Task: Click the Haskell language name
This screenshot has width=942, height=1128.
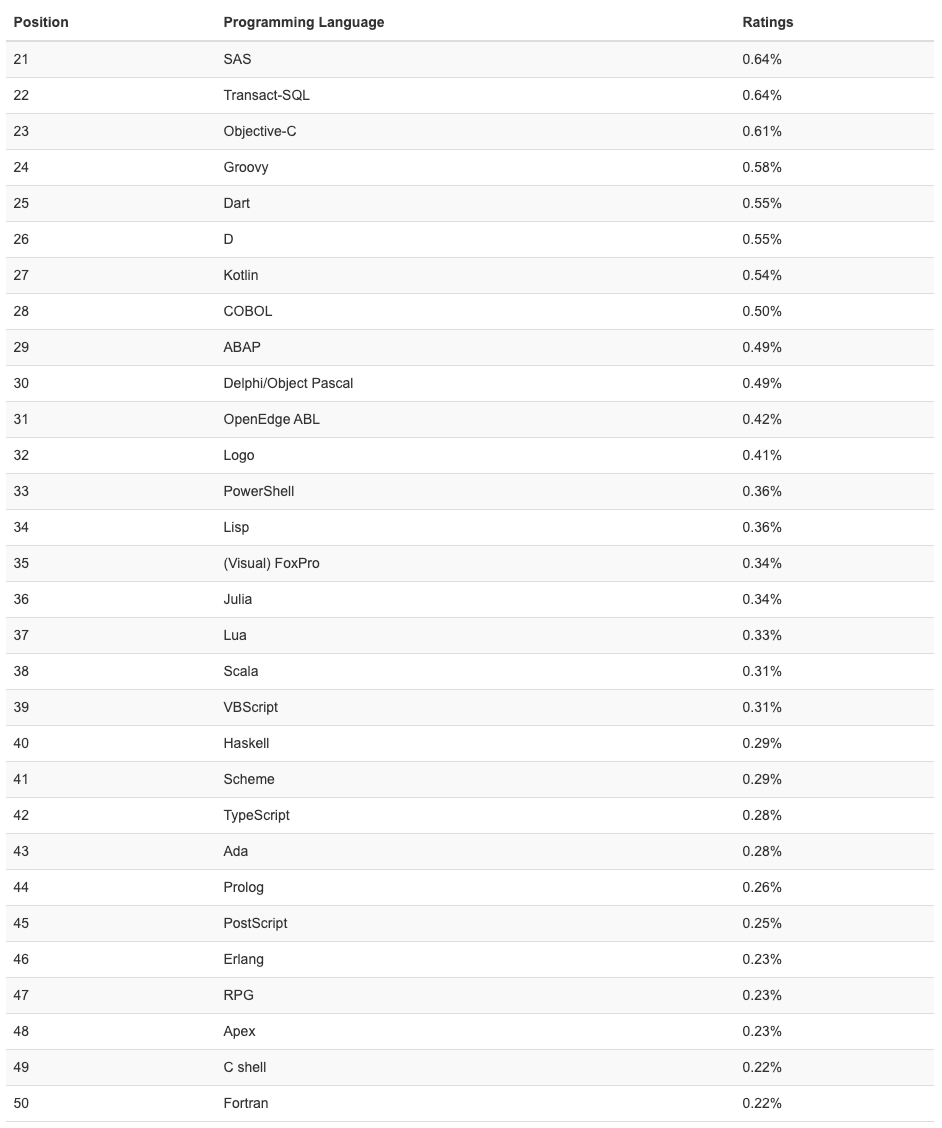Action: coord(246,743)
